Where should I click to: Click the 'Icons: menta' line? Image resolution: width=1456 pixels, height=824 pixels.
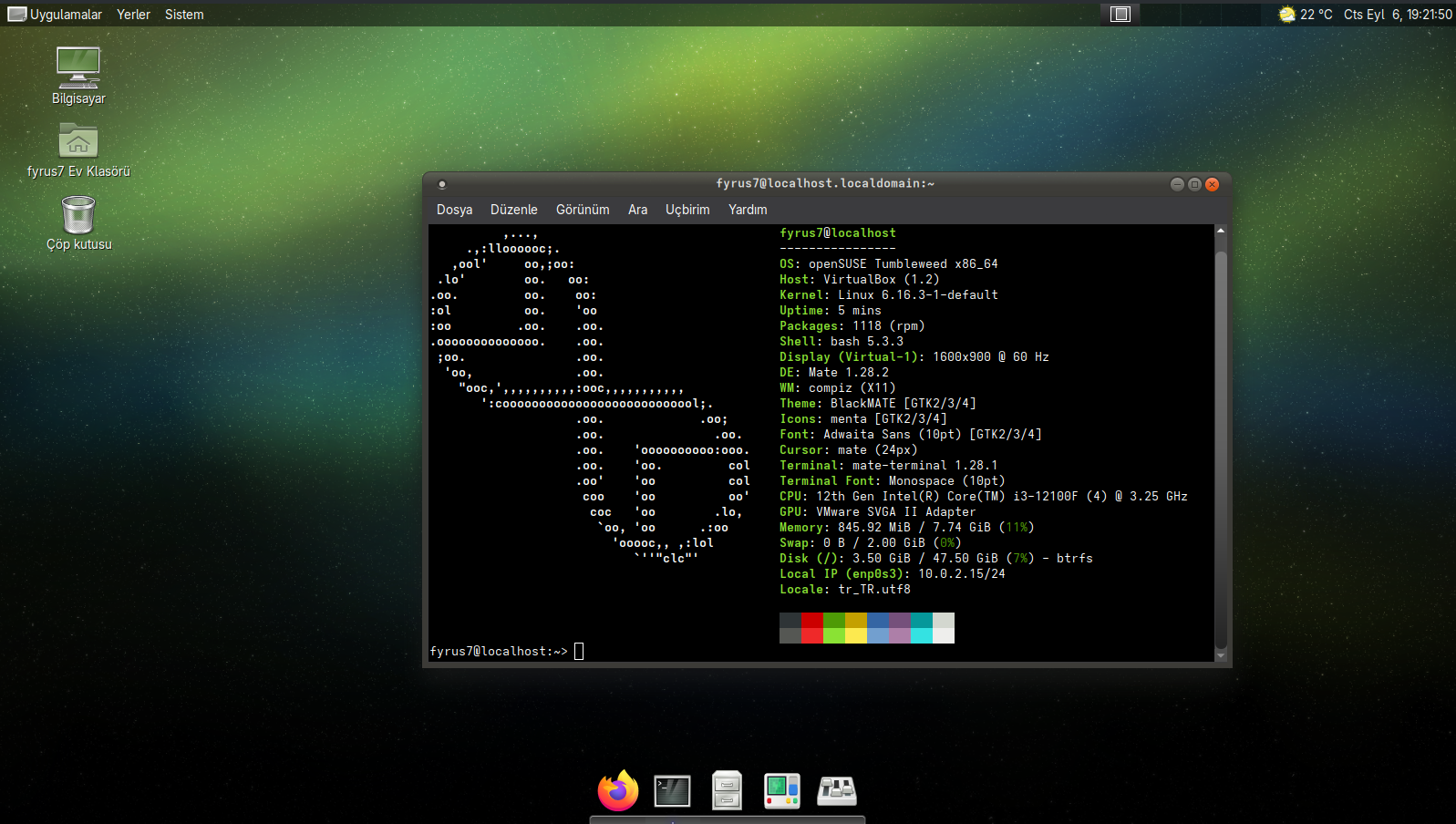863,418
